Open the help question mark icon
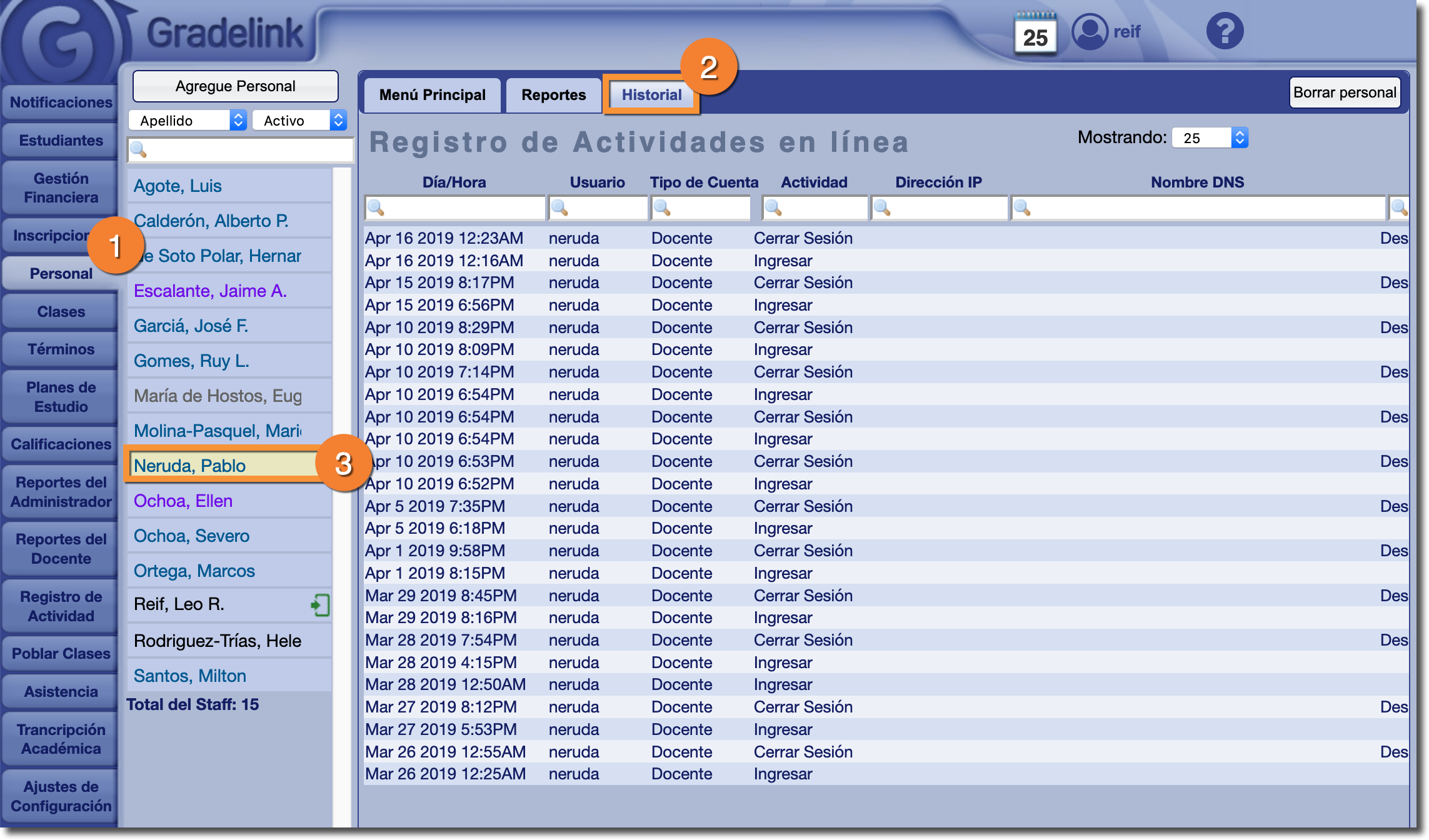Viewport: 1429px width, 840px height. point(1224,31)
